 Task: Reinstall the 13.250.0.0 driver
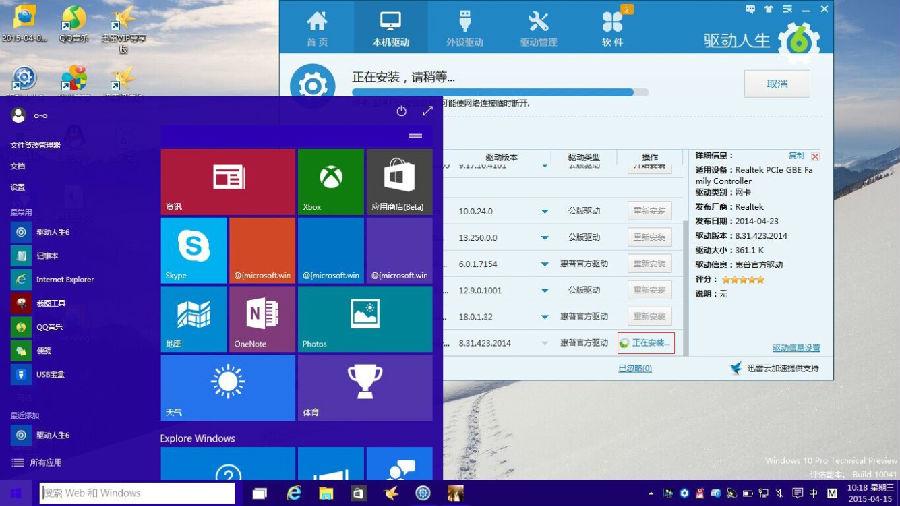649,237
